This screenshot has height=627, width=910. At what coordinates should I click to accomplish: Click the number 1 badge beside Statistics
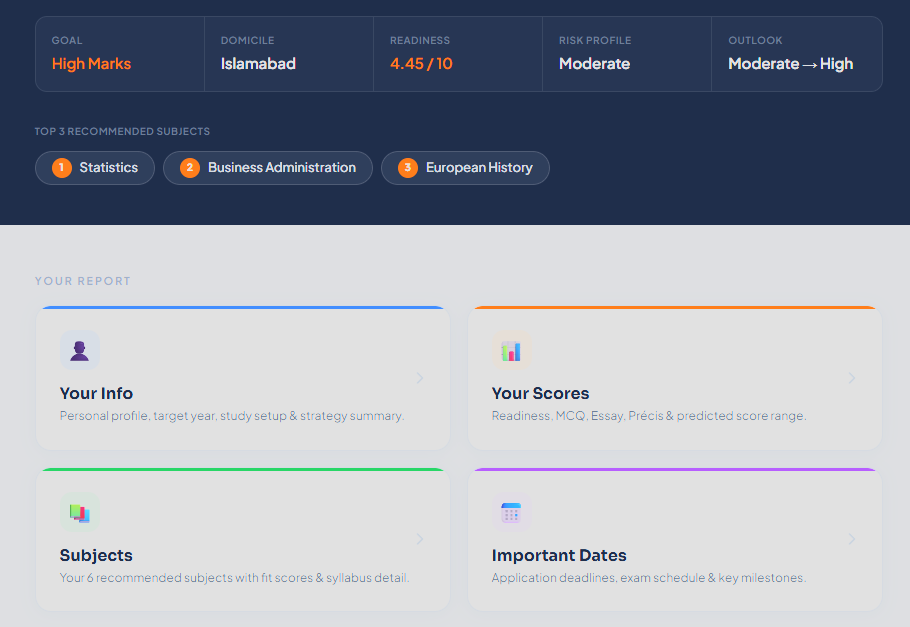pos(62,168)
